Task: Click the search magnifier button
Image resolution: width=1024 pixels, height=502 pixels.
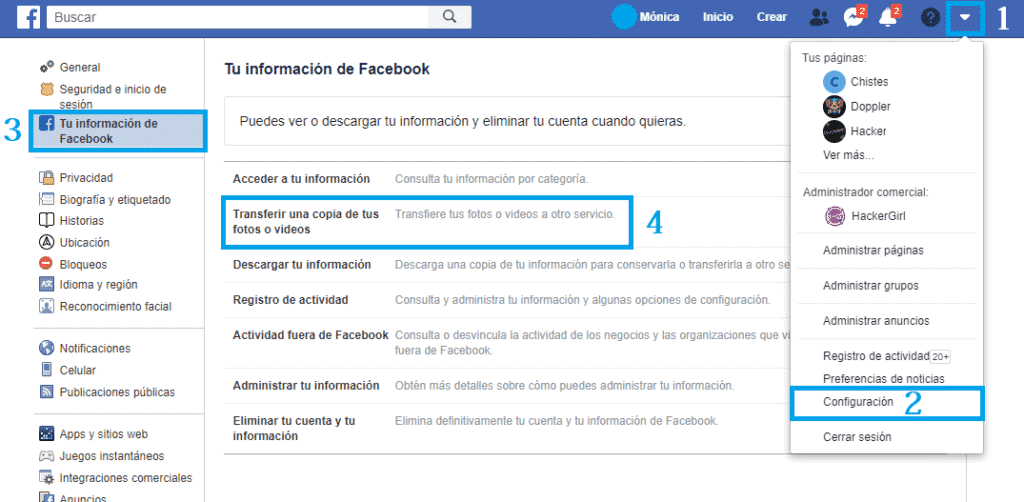Action: click(449, 18)
